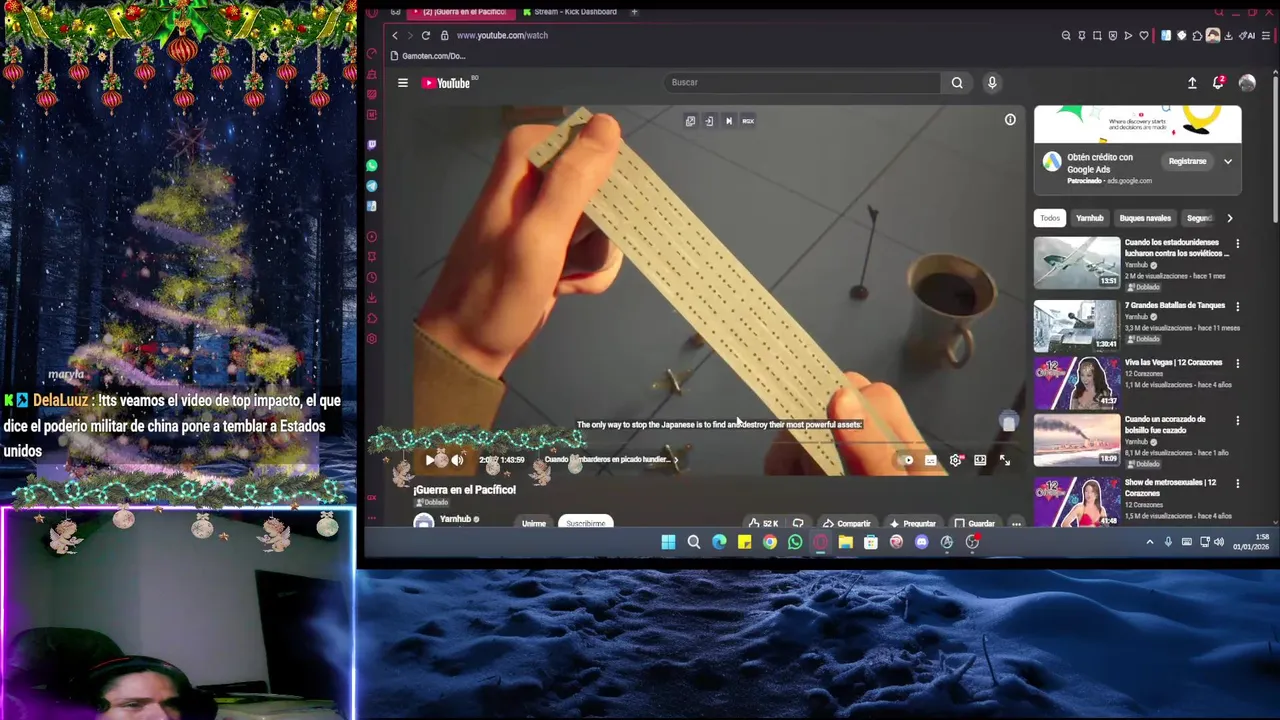Toggle subtitles in the video player
Image resolution: width=1280 pixels, height=720 pixels.
tap(931, 460)
